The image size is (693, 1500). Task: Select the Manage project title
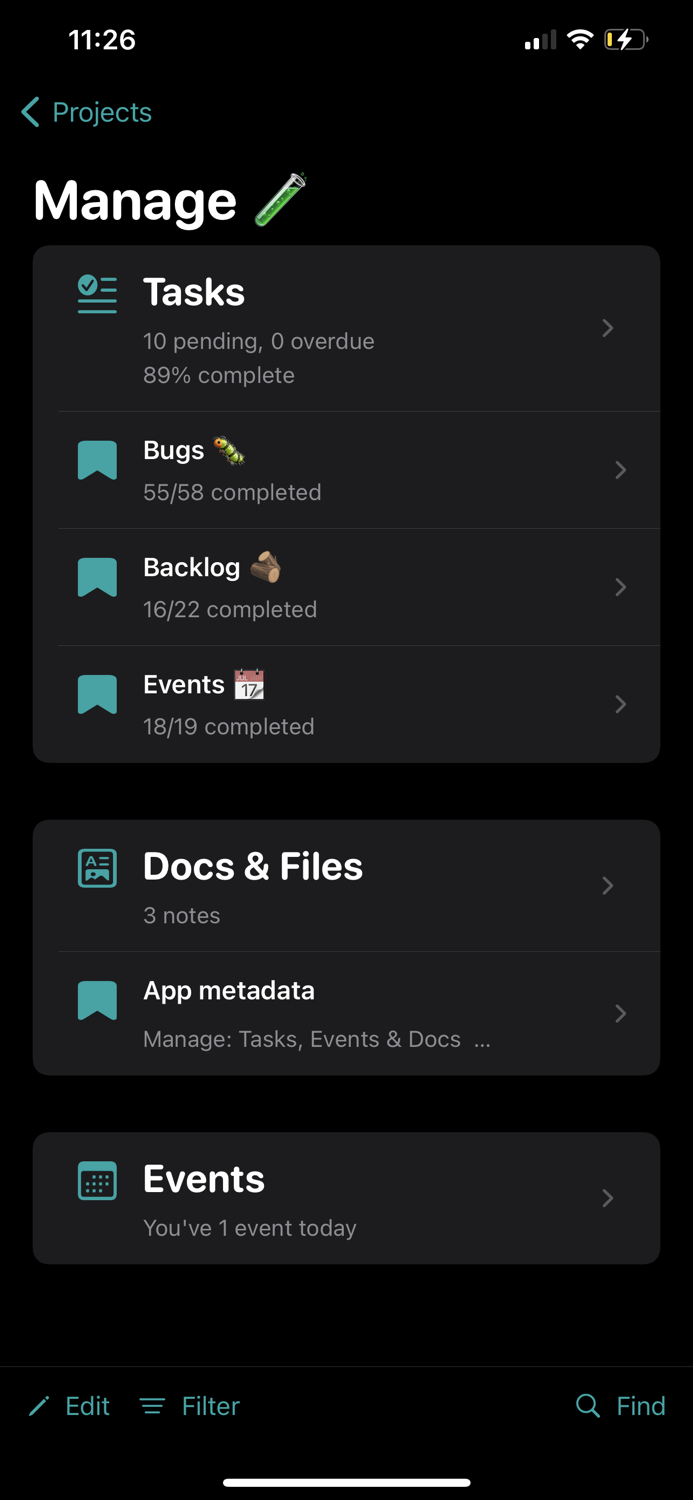[135, 200]
